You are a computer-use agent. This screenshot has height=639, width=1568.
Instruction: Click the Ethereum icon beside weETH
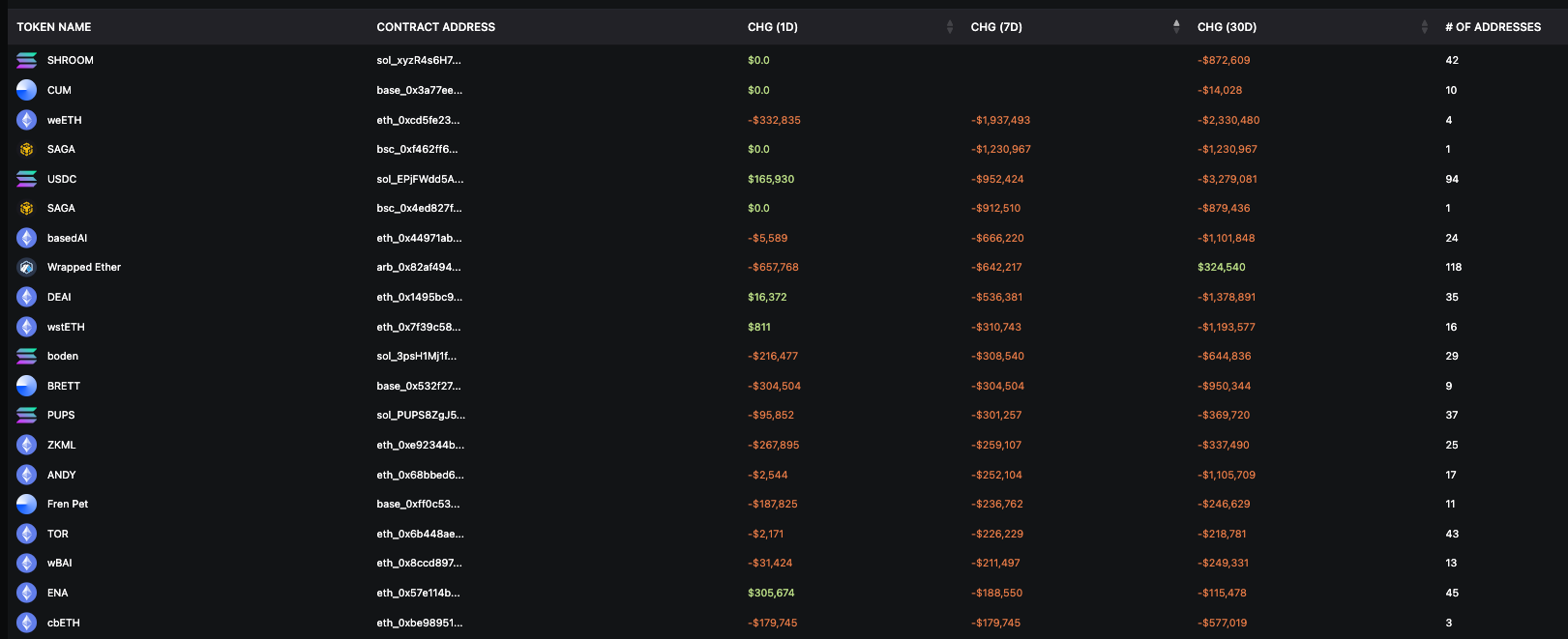pyautogui.click(x=27, y=120)
